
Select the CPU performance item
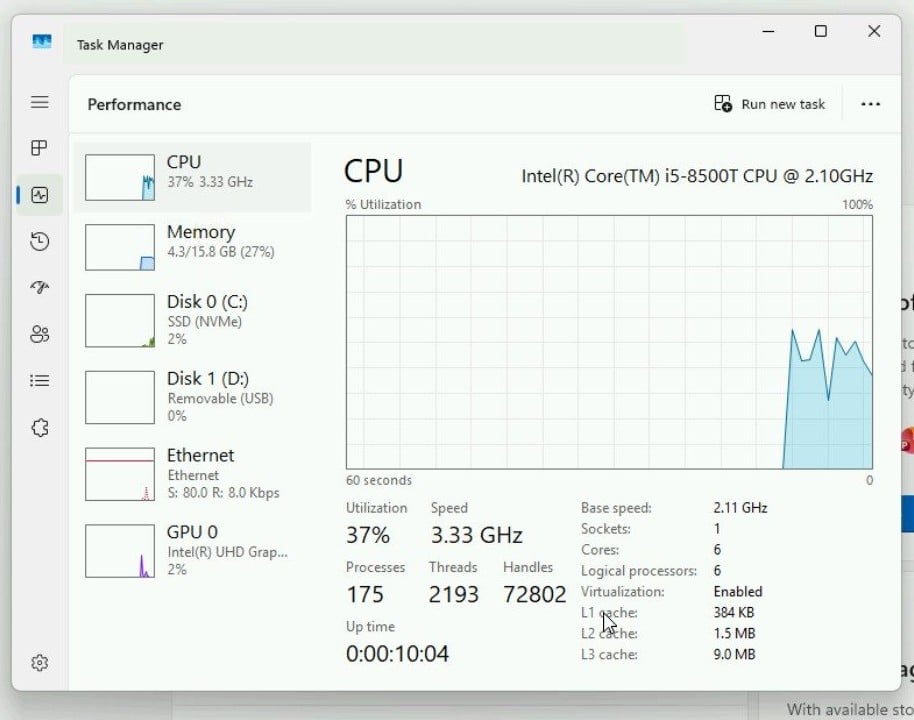point(192,177)
